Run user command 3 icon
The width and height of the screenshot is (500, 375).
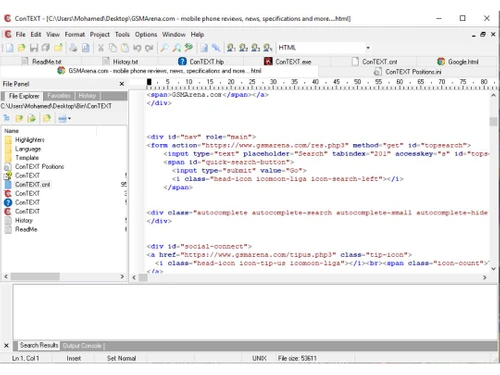(x=256, y=48)
